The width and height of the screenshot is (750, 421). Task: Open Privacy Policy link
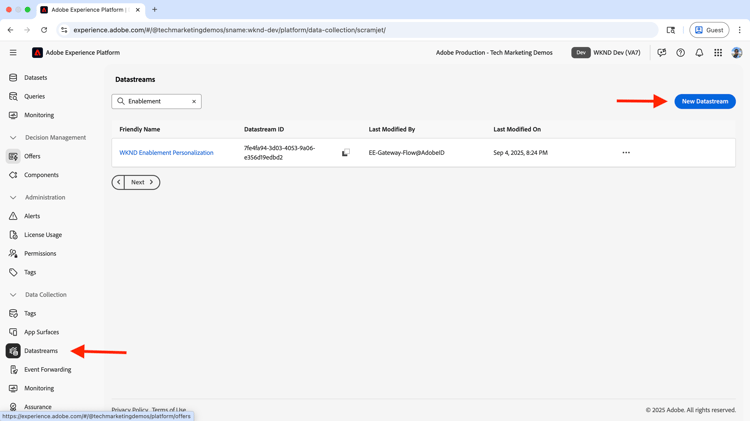130,410
